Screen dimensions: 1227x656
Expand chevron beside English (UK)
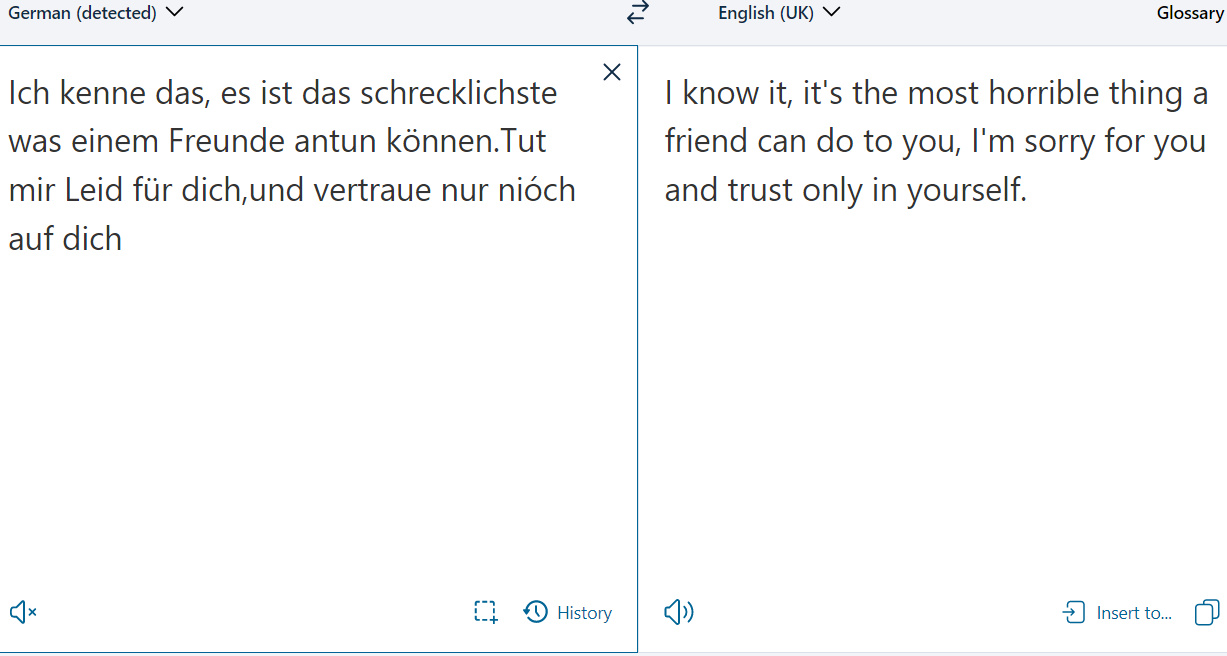pos(831,13)
